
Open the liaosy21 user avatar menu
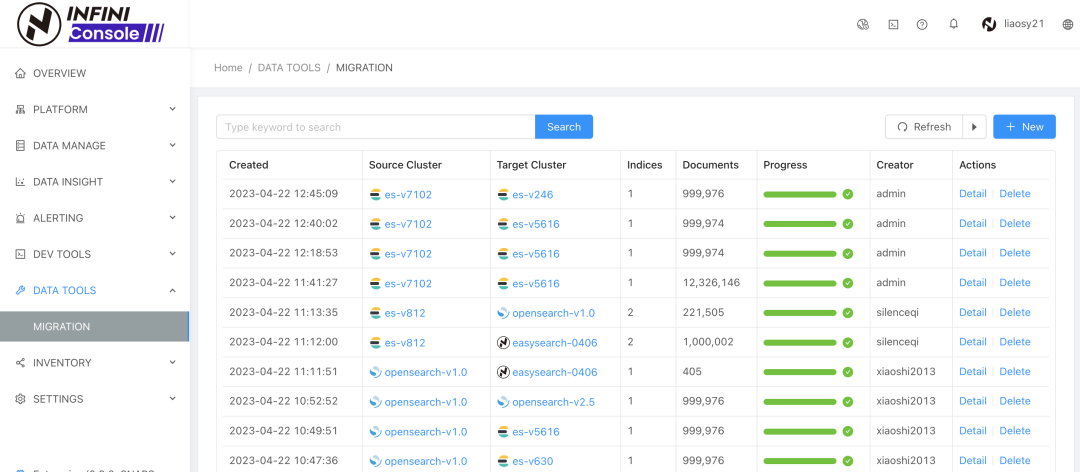[x=1012, y=25]
